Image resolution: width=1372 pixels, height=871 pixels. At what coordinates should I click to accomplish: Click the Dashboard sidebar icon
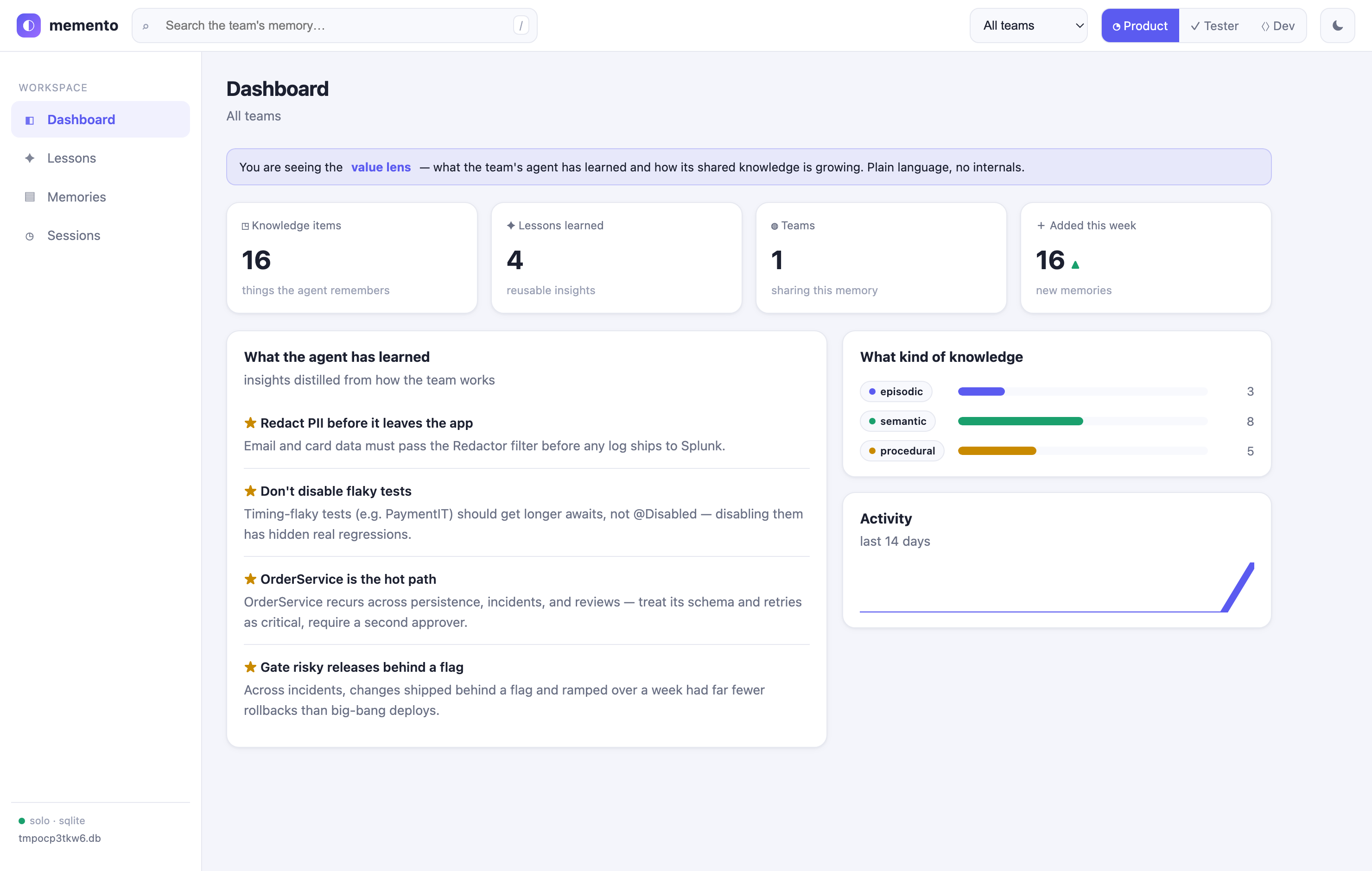tap(30, 120)
